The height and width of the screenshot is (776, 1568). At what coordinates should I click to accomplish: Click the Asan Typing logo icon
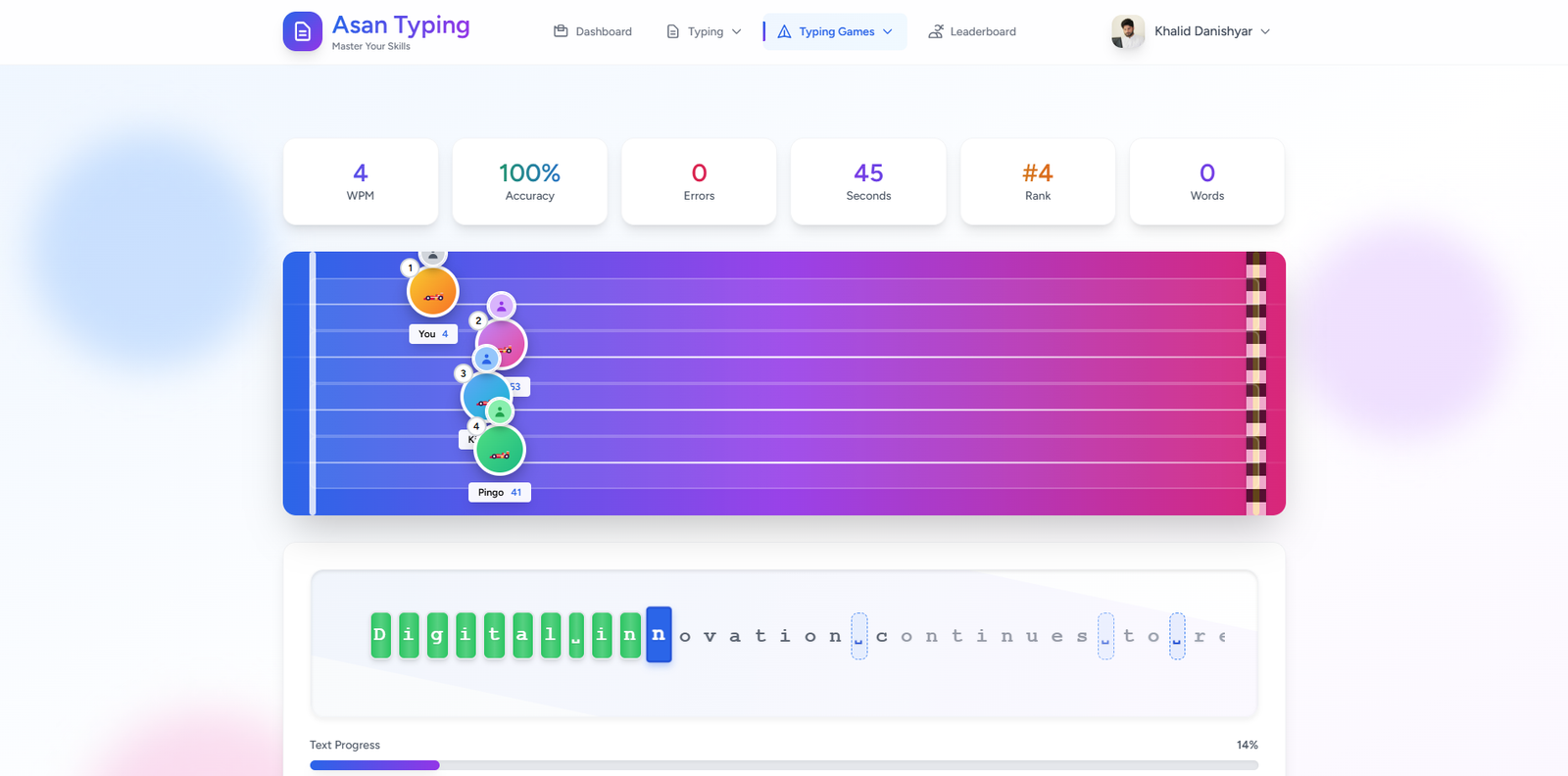click(302, 31)
